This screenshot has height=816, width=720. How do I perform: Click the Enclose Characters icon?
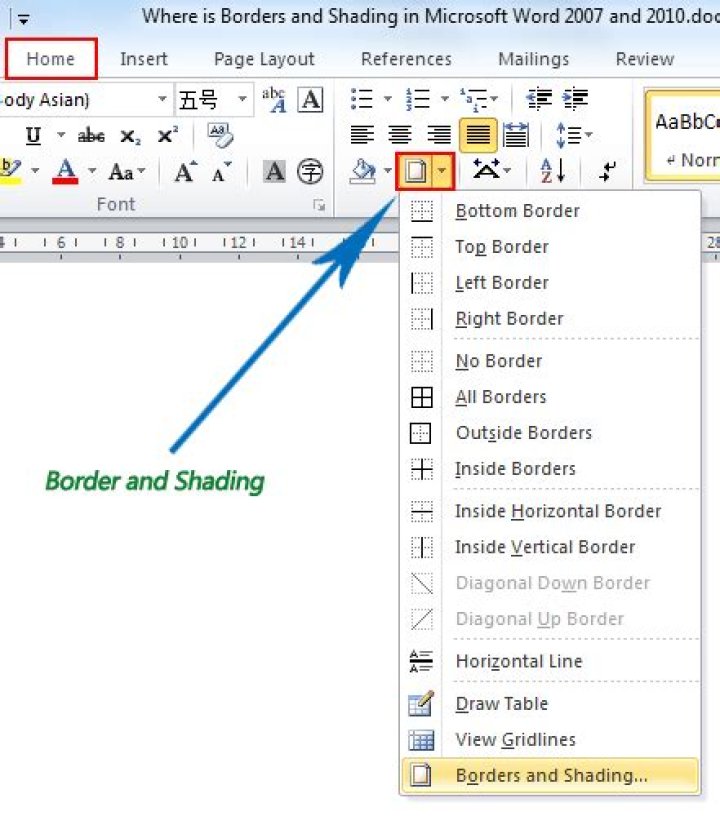(310, 171)
